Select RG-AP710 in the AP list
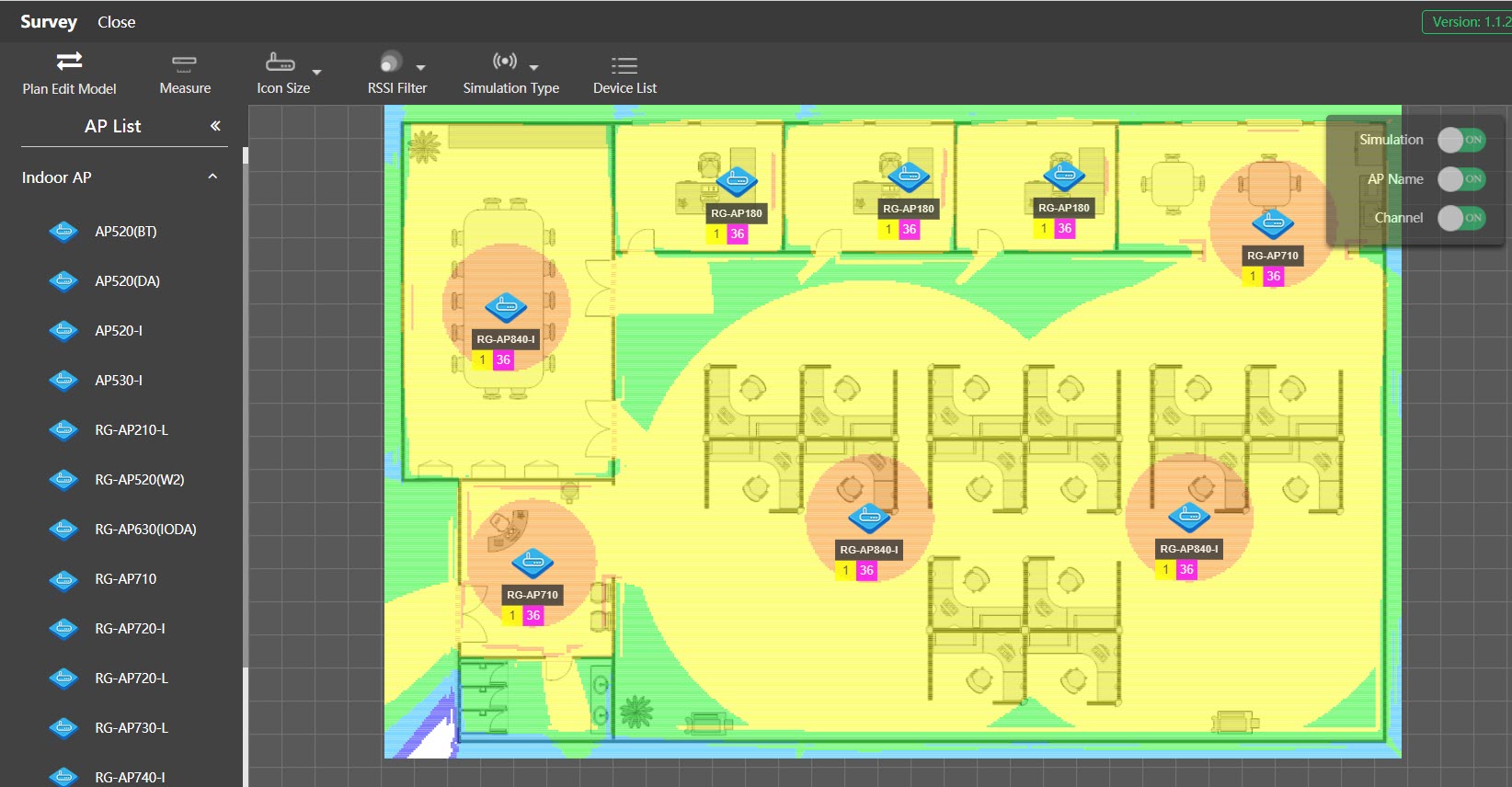The width and height of the screenshot is (1512, 787). [126, 579]
